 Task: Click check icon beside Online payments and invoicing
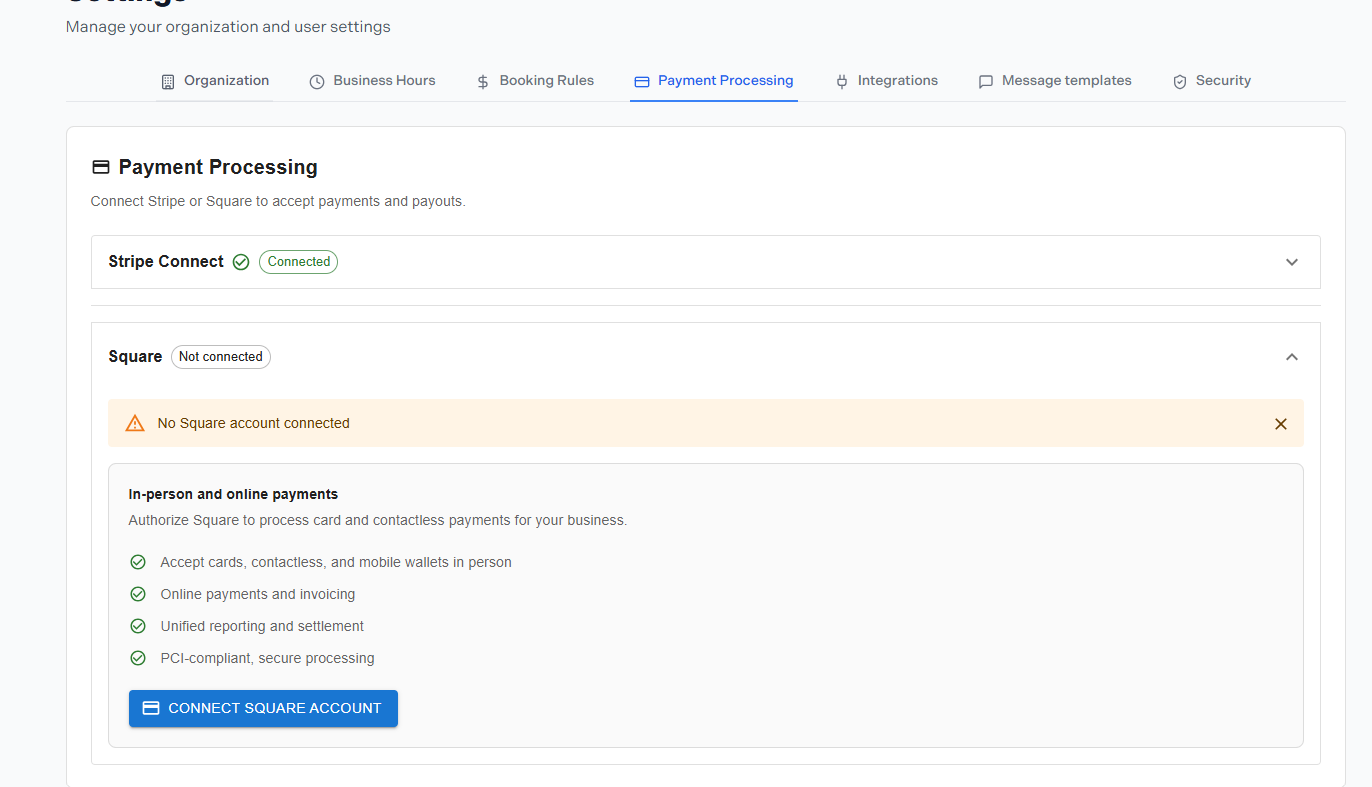138,594
